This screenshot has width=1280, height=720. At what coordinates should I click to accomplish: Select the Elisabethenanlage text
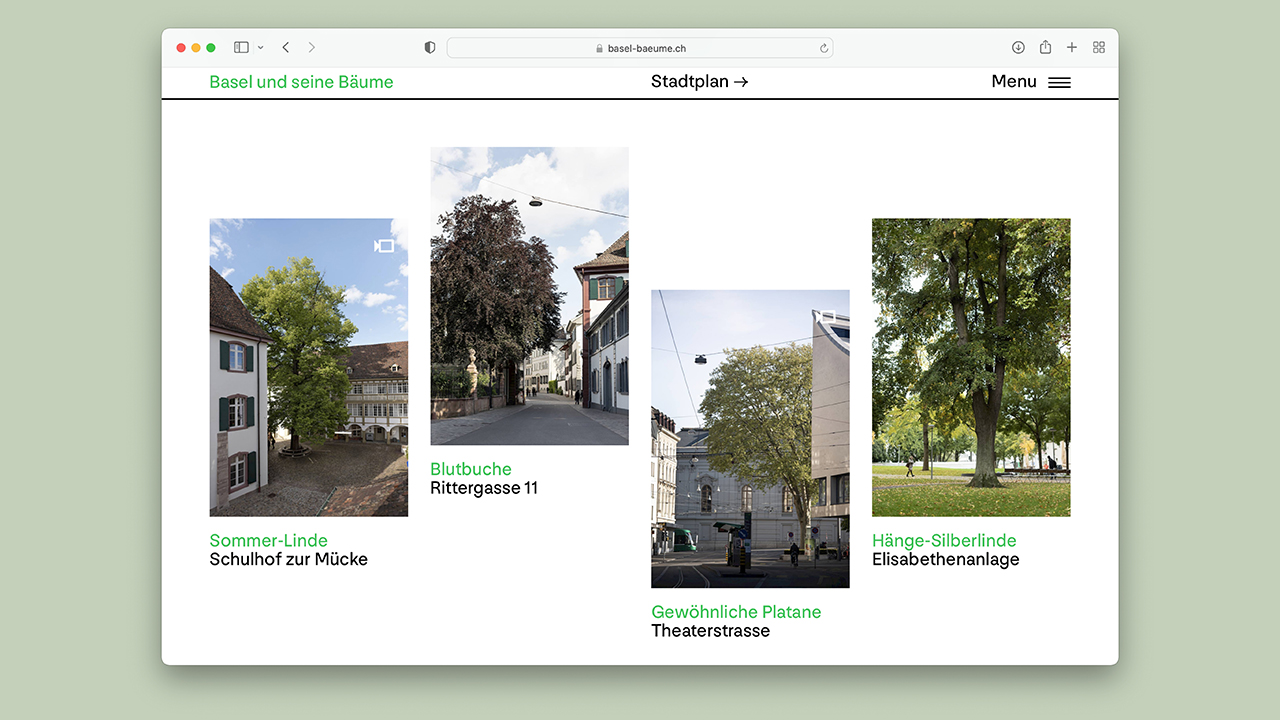[946, 560]
